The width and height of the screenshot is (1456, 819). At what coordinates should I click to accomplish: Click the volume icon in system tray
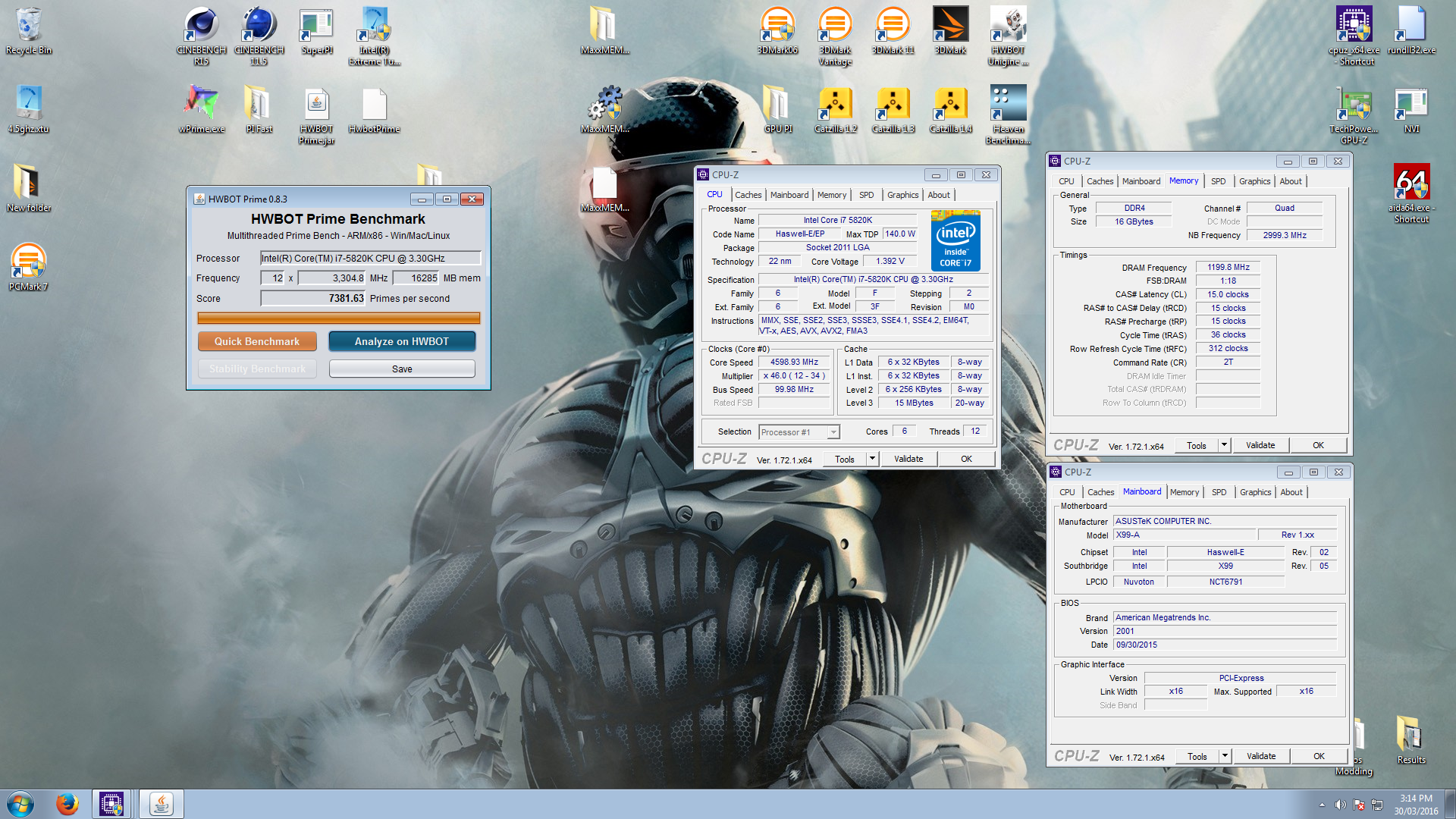[x=1340, y=805]
